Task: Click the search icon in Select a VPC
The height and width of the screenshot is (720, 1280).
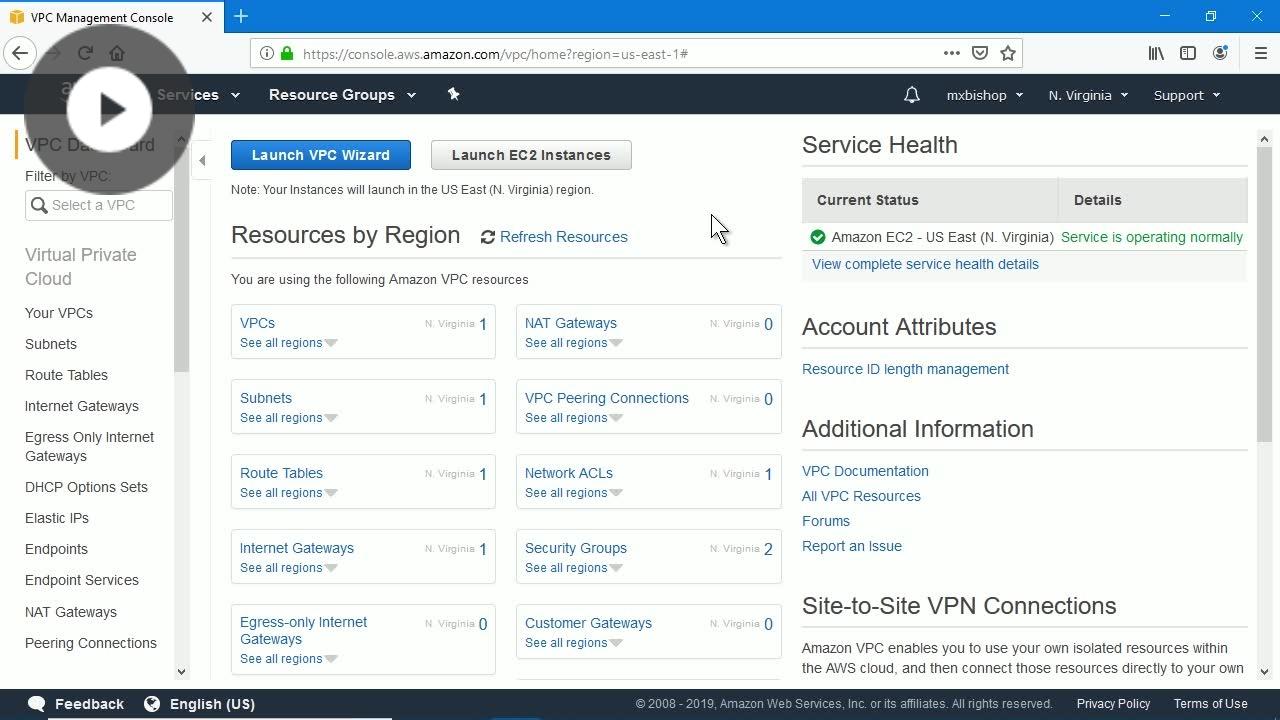Action: (39, 205)
